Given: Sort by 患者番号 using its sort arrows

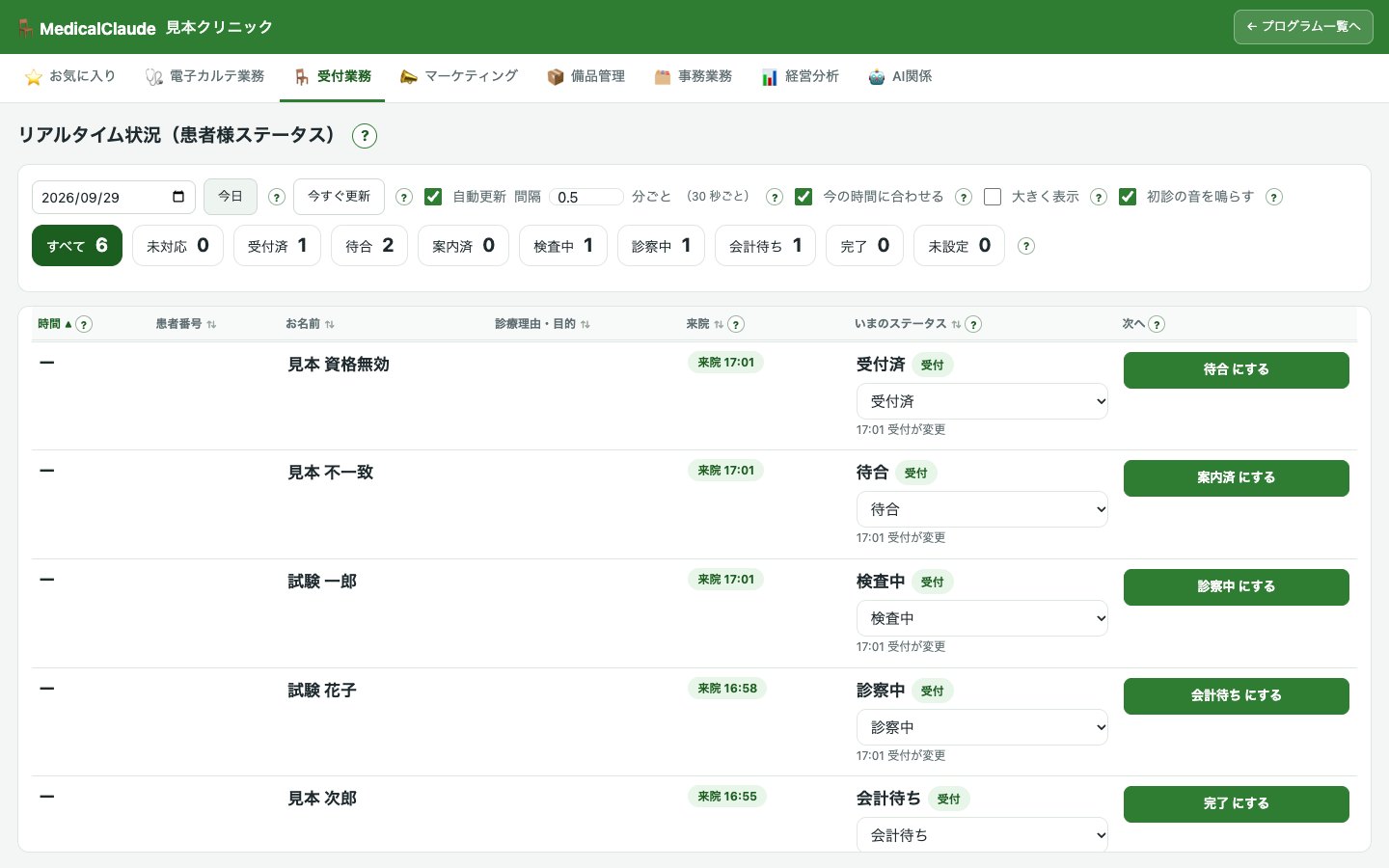Looking at the screenshot, I should [x=211, y=325].
